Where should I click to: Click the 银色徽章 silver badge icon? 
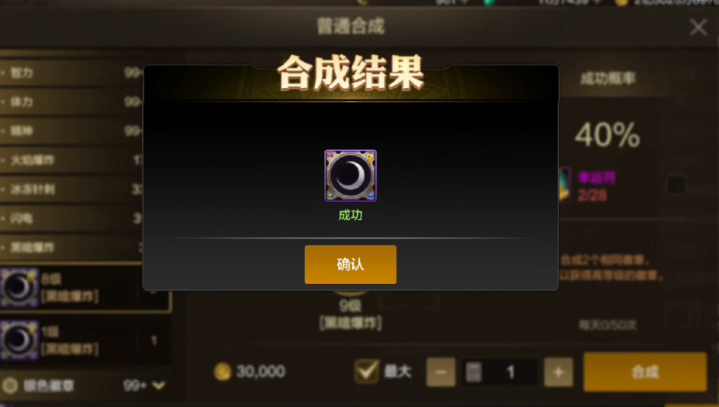coord(10,386)
